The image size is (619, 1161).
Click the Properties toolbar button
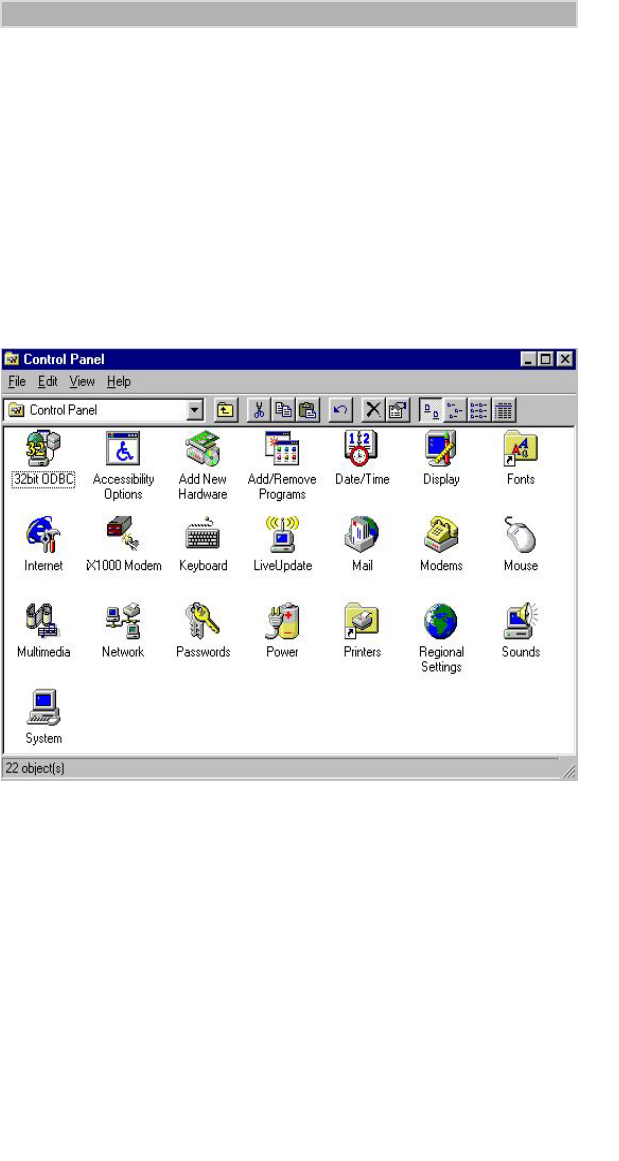(398, 409)
